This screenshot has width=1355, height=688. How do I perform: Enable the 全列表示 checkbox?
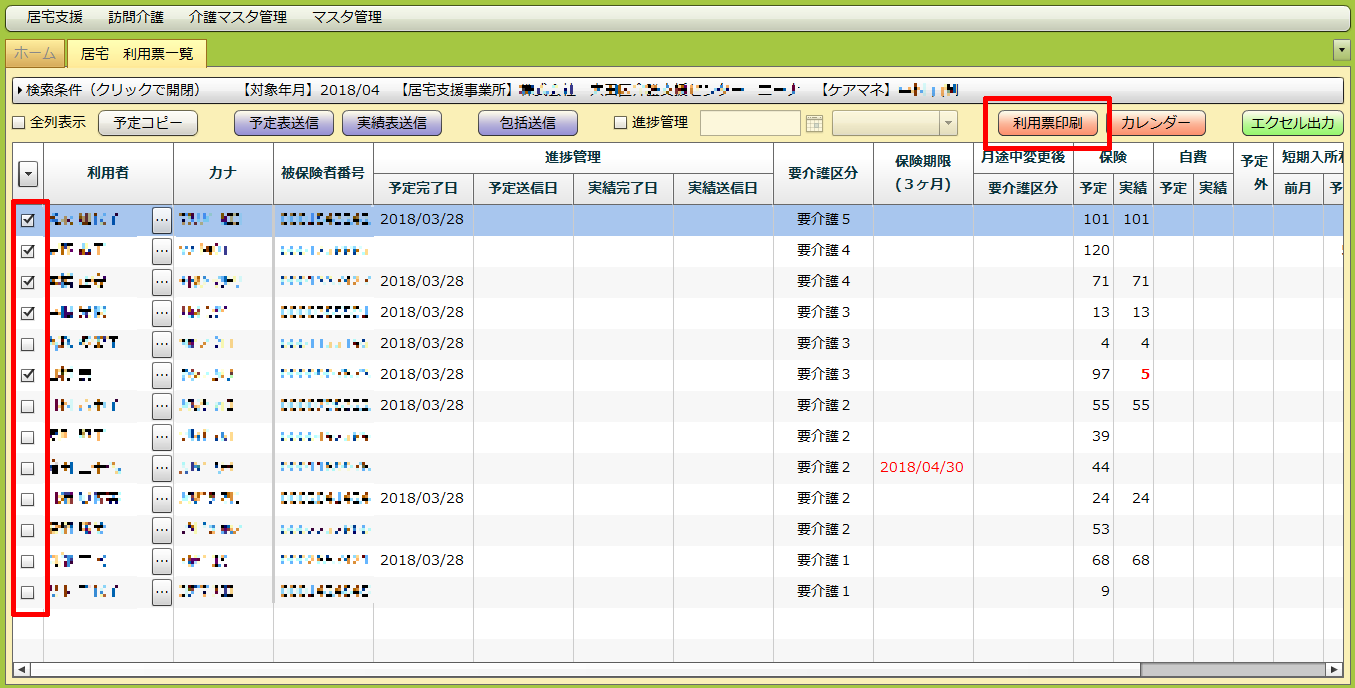tap(18, 124)
